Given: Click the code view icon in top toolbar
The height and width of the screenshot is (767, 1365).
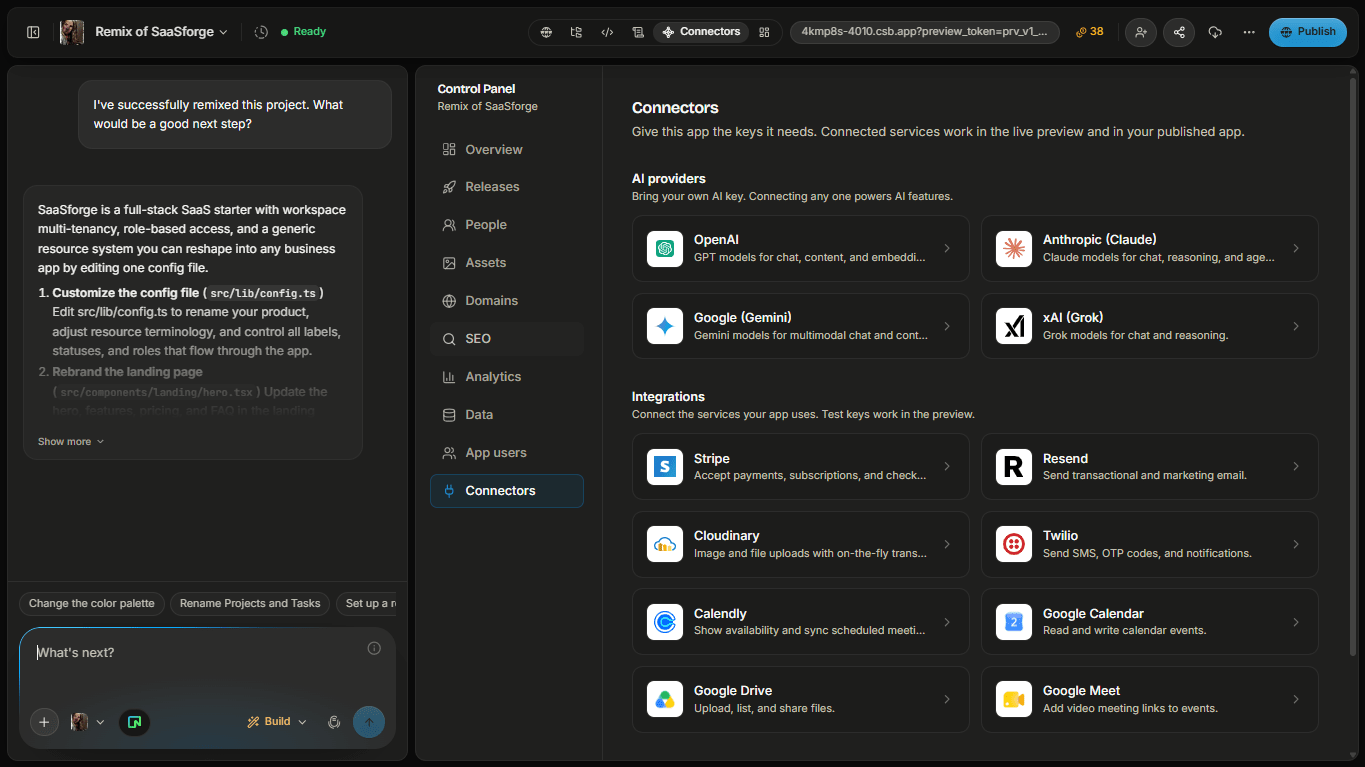Looking at the screenshot, I should [x=607, y=32].
